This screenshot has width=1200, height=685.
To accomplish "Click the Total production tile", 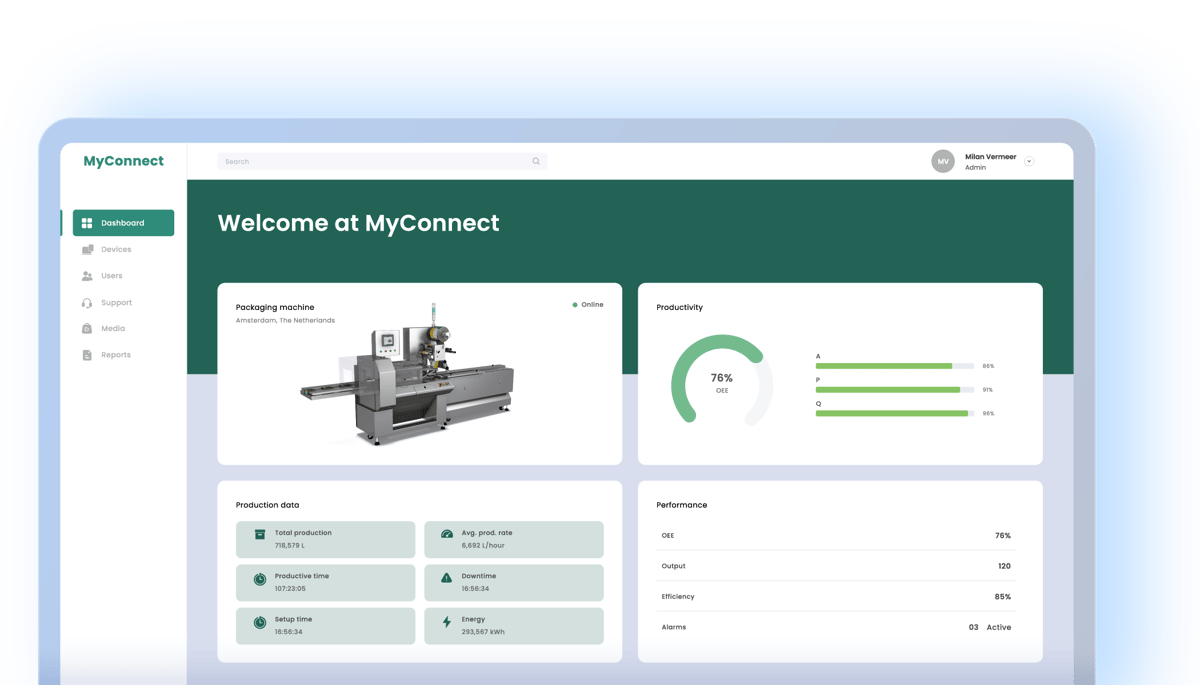I will coord(325,539).
